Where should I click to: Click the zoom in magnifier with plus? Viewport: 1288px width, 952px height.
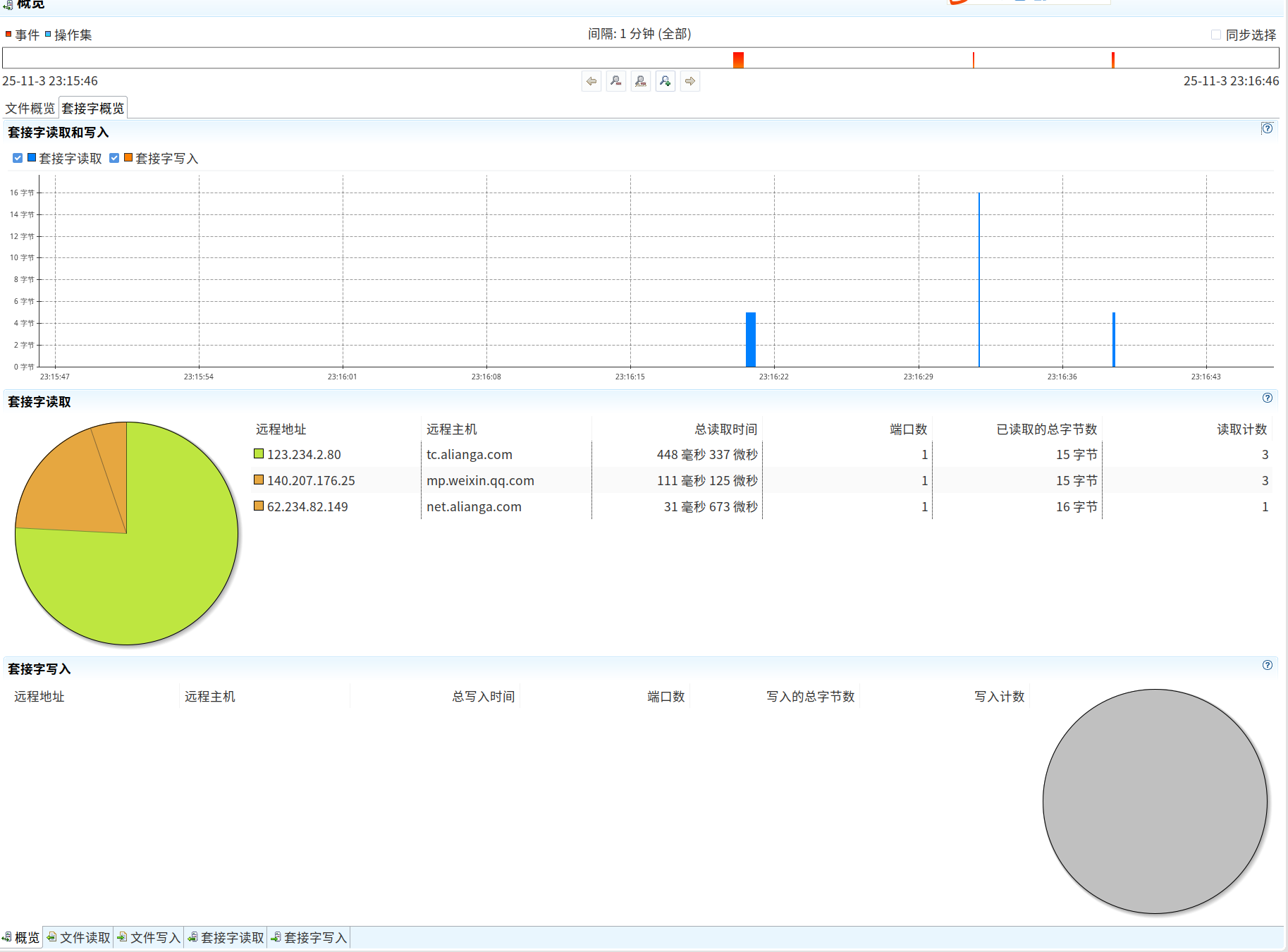coord(666,82)
